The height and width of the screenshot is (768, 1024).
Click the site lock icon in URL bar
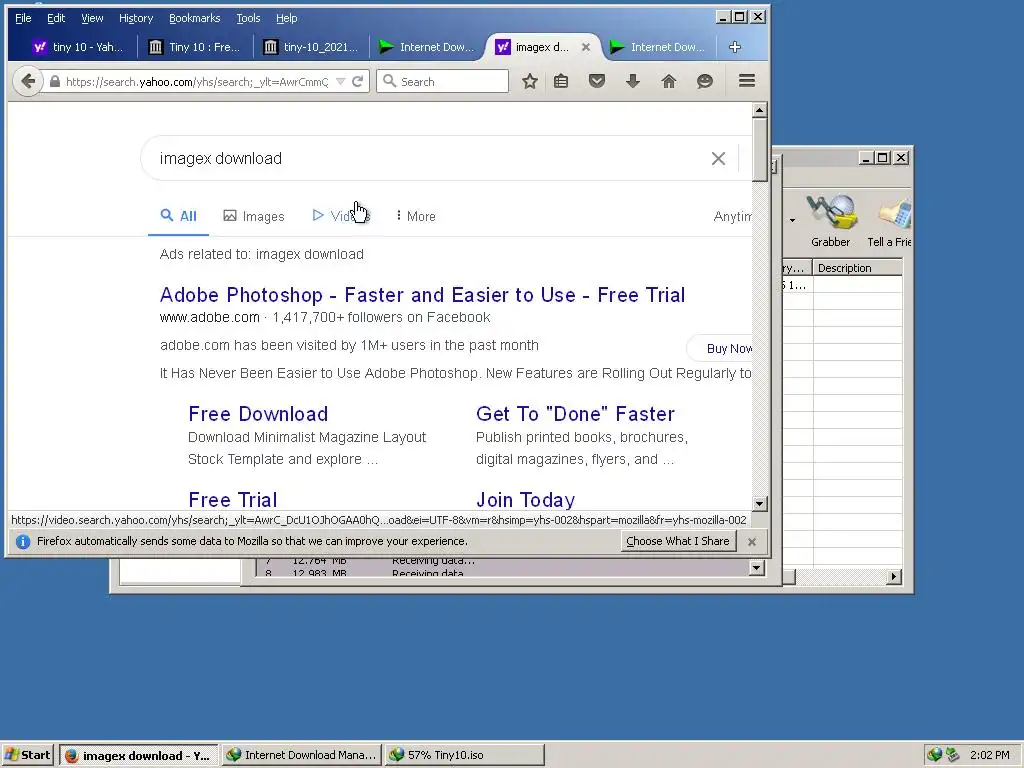point(55,82)
